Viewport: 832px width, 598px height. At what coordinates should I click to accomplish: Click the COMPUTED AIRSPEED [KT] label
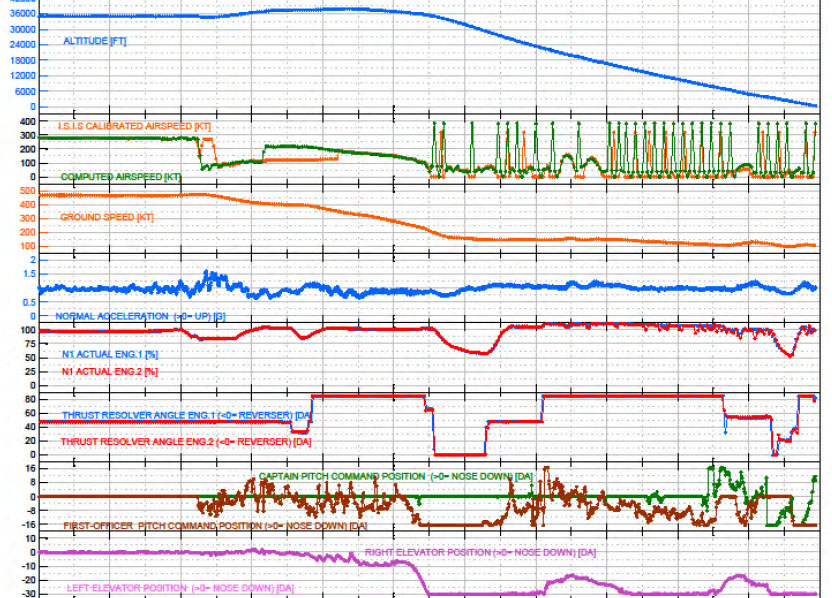tap(121, 176)
